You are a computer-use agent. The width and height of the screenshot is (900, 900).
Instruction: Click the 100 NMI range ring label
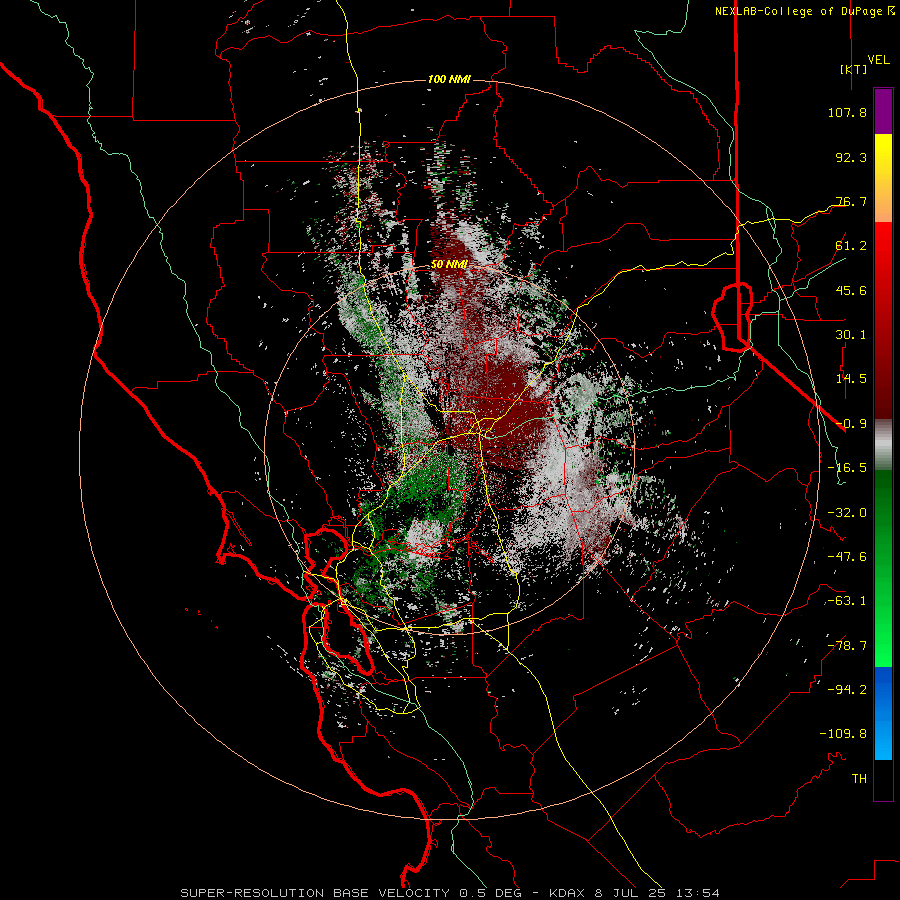(x=449, y=79)
